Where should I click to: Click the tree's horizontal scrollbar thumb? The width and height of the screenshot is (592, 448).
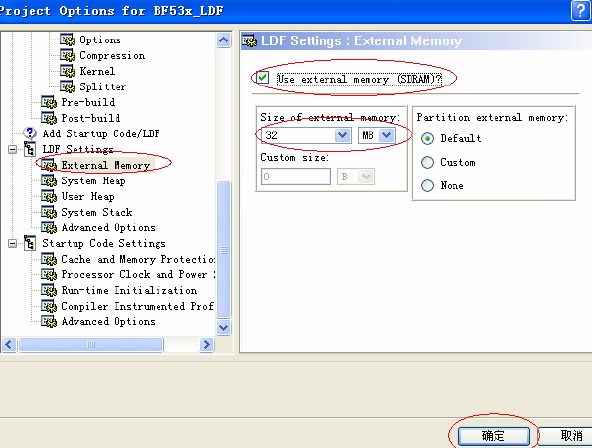(x=91, y=345)
